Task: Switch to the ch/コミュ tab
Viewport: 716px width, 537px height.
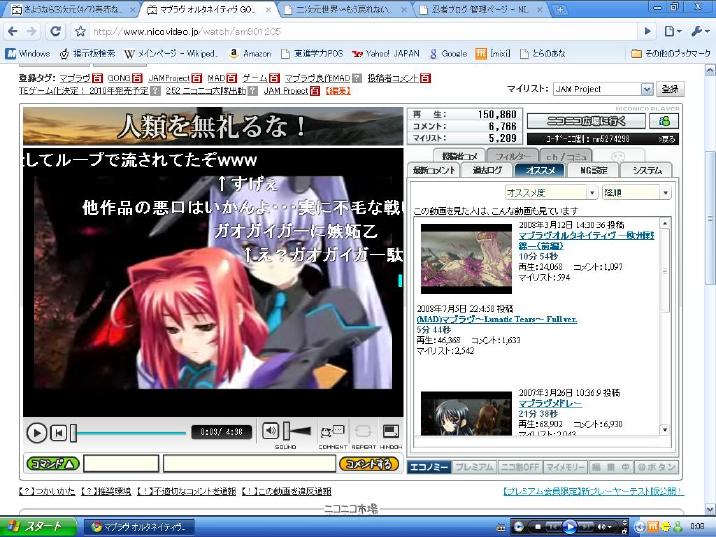Action: point(566,156)
